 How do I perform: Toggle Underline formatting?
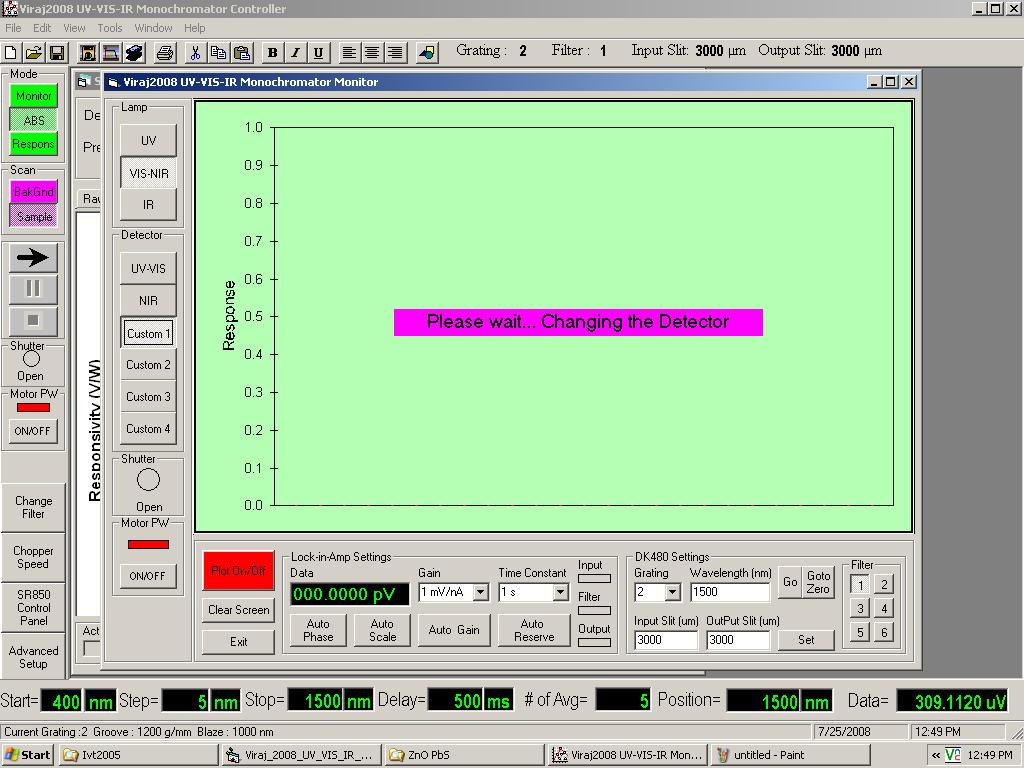click(x=318, y=53)
